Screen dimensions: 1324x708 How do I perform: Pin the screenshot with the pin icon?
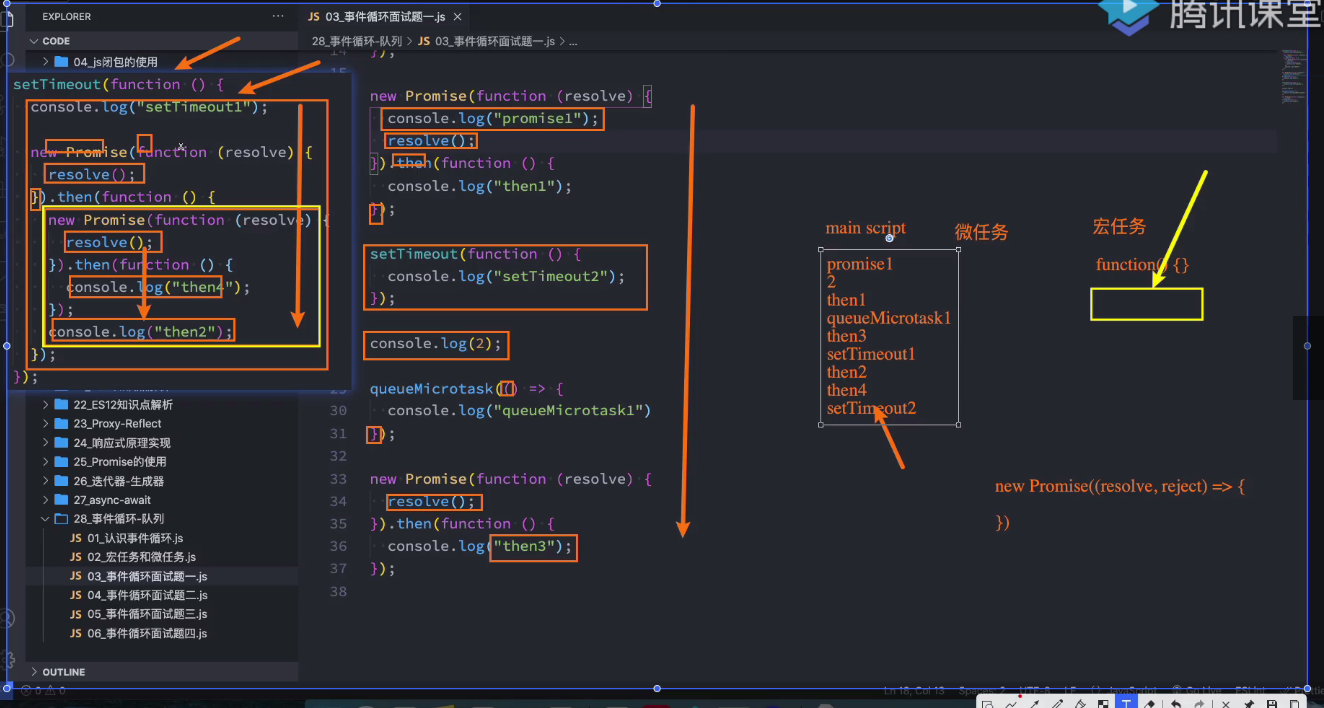coord(1248,704)
